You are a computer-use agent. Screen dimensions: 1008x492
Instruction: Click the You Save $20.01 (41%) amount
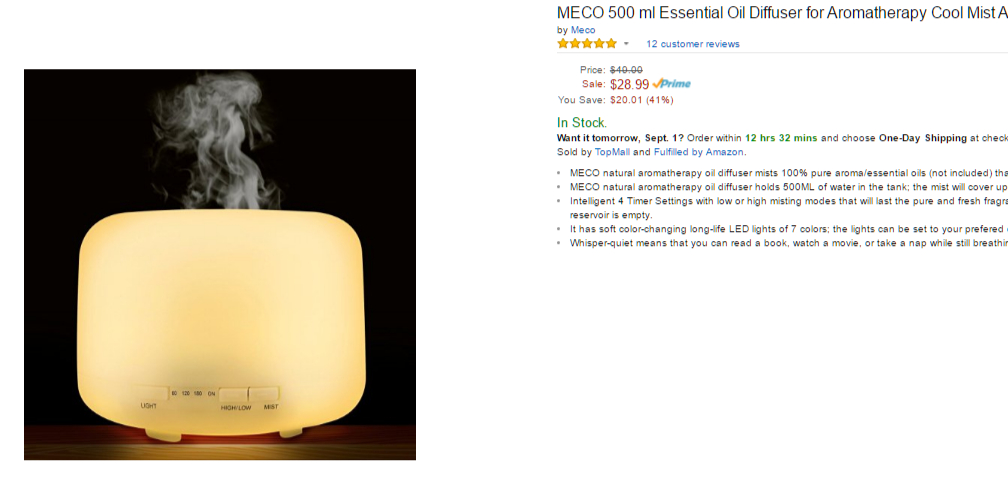click(642, 100)
